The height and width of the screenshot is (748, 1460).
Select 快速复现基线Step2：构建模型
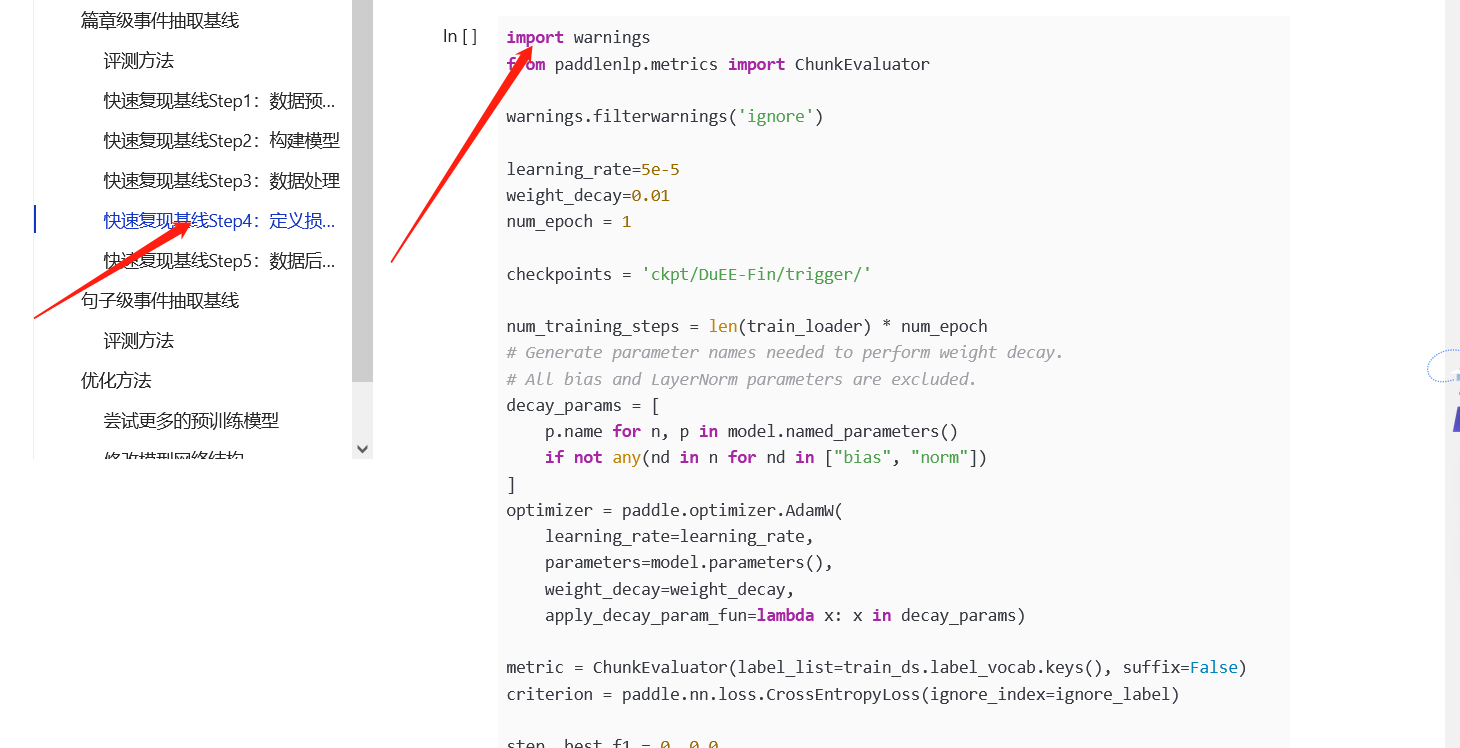click(221, 140)
